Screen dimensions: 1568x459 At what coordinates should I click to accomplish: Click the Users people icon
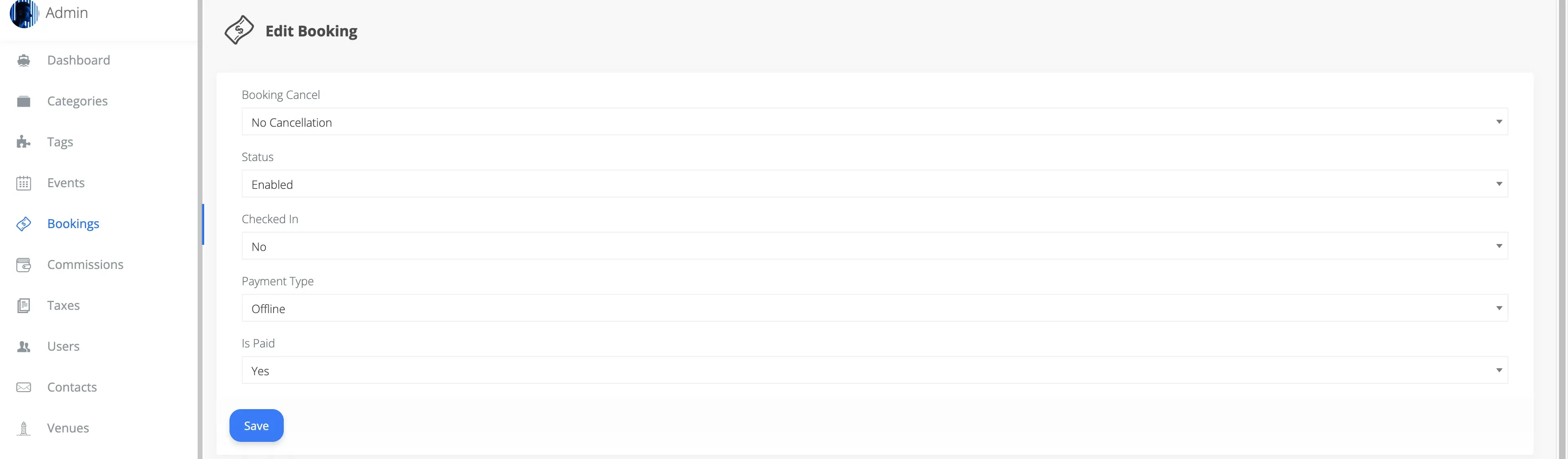pos(24,346)
